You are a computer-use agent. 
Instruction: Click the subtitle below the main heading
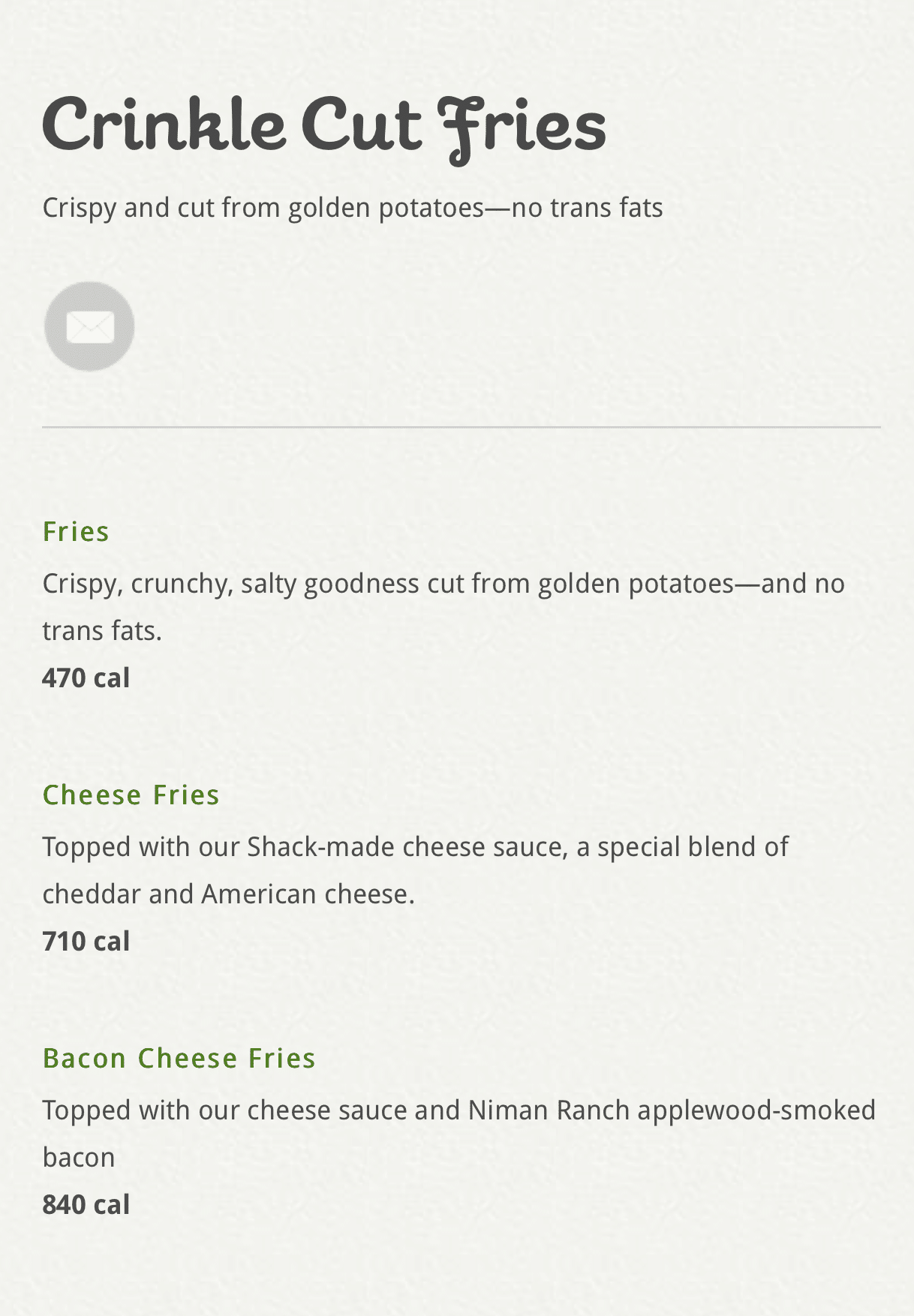pos(352,208)
